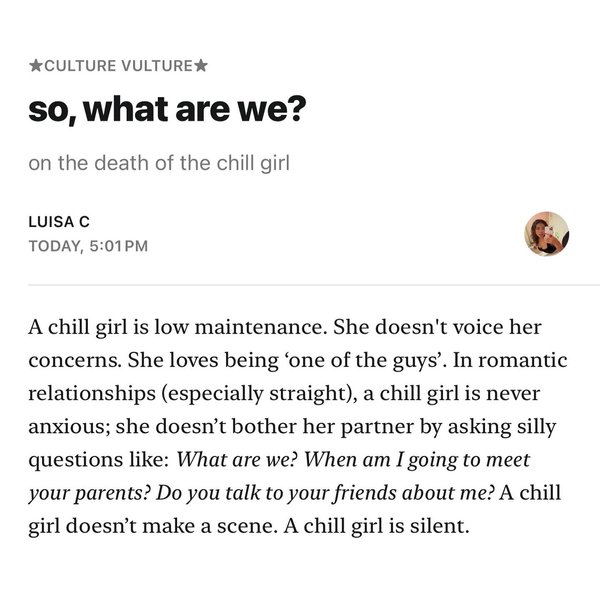Open the author's round profile photo
This screenshot has width=600, height=600.
[547, 234]
